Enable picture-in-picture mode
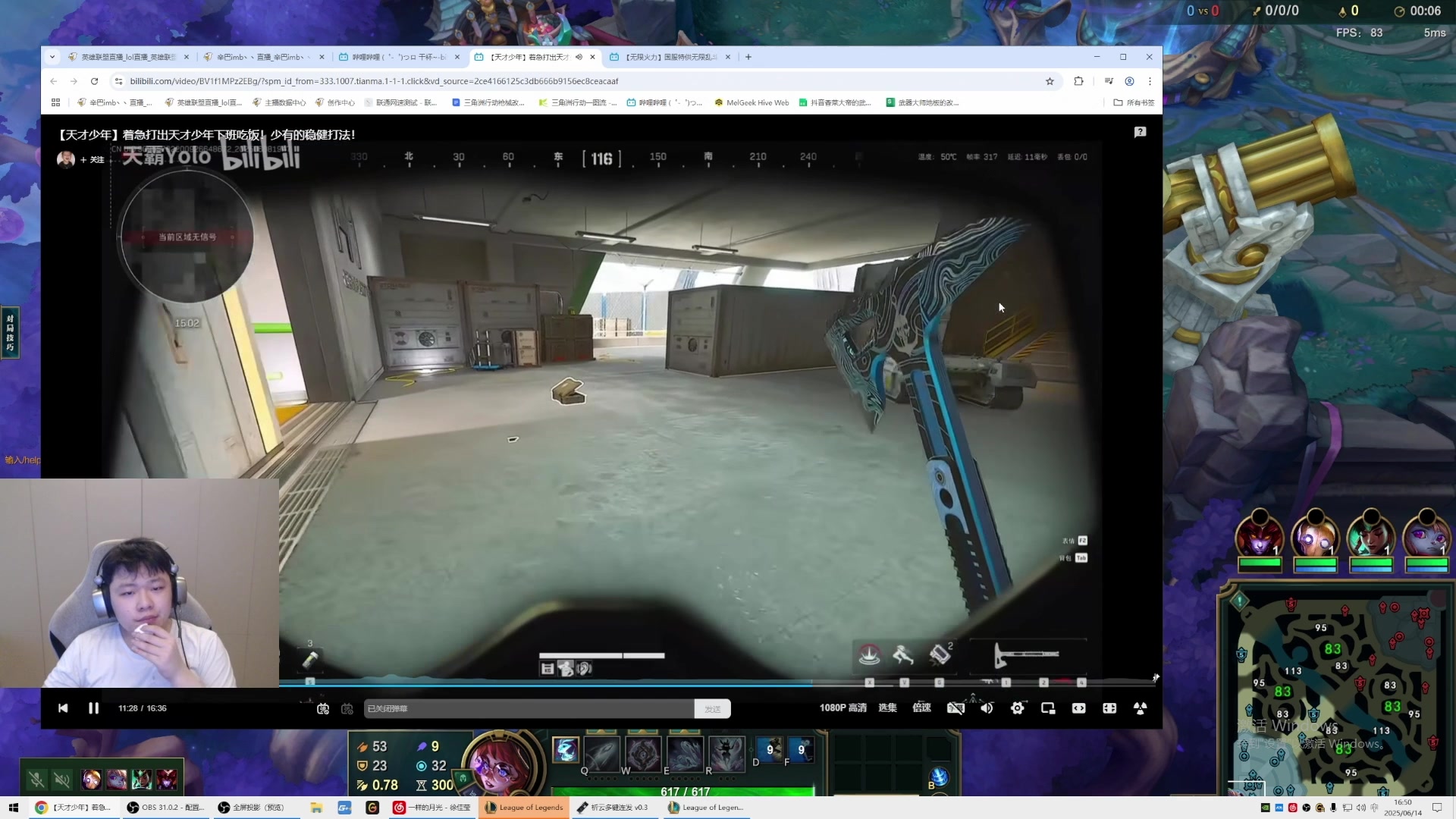Viewport: 1456px width, 819px height. 1048,708
